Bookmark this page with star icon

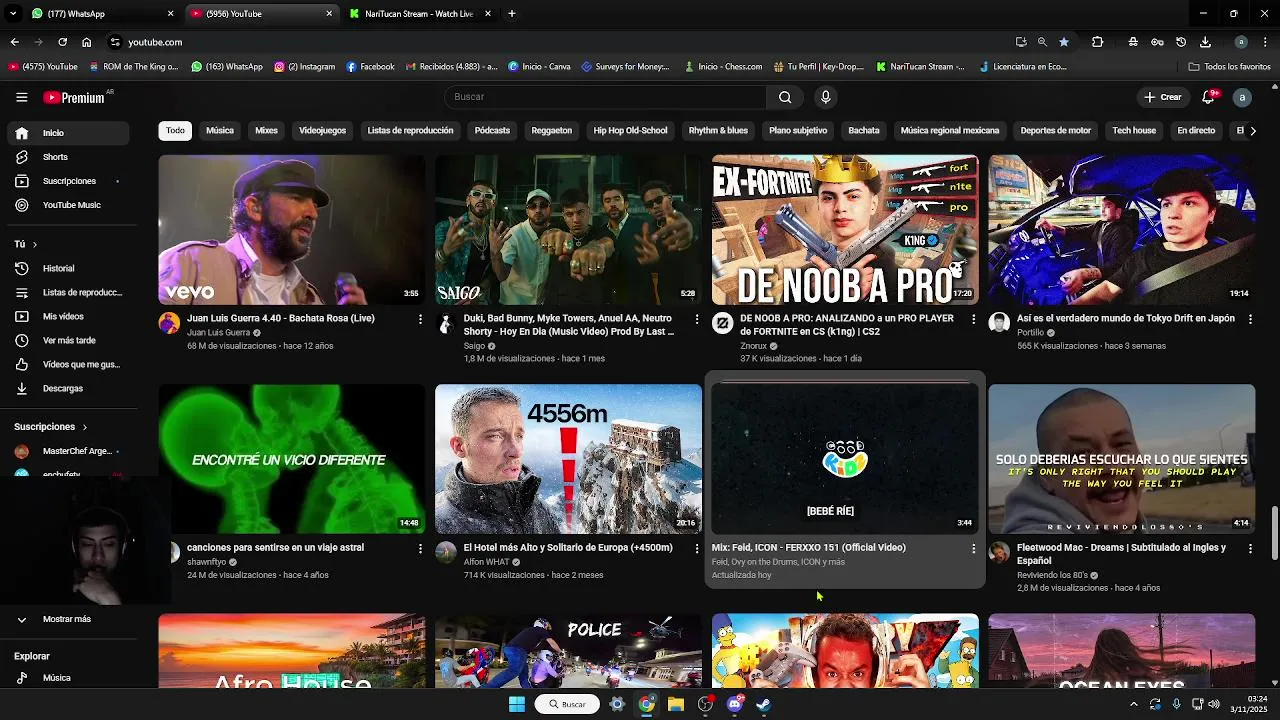1064,42
